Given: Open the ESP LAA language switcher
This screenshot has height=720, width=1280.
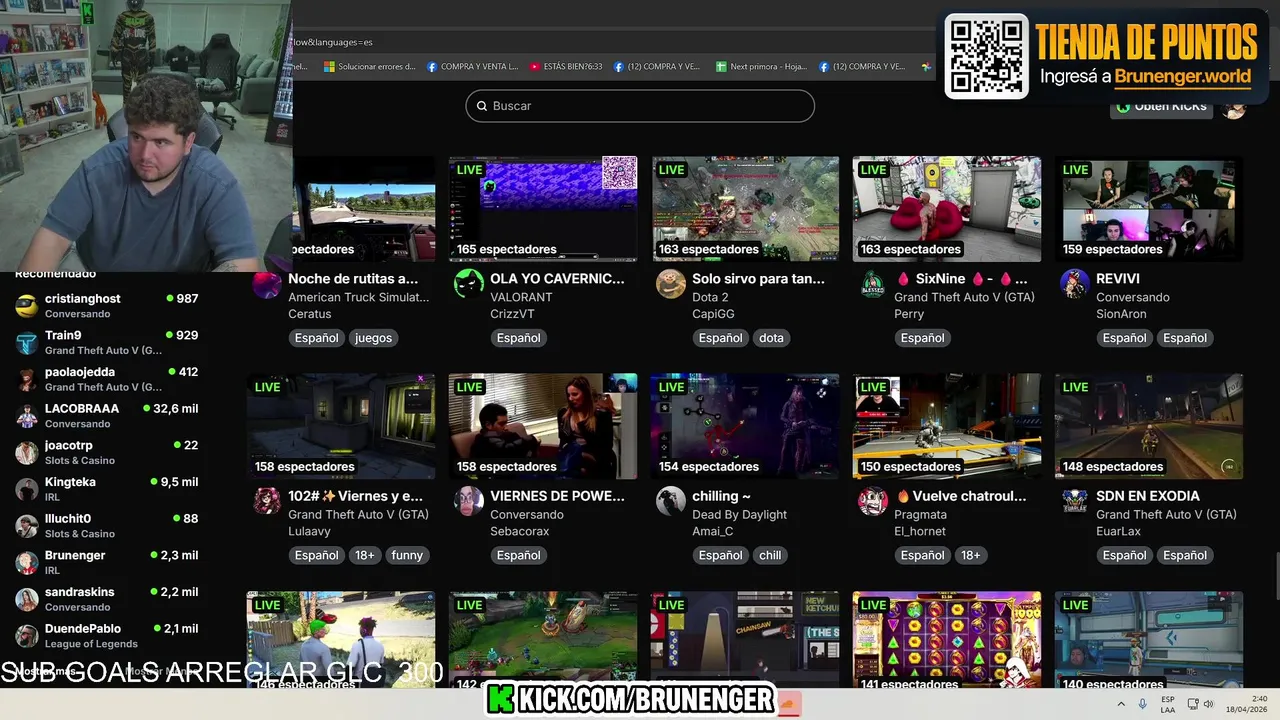Looking at the screenshot, I should 1168,704.
